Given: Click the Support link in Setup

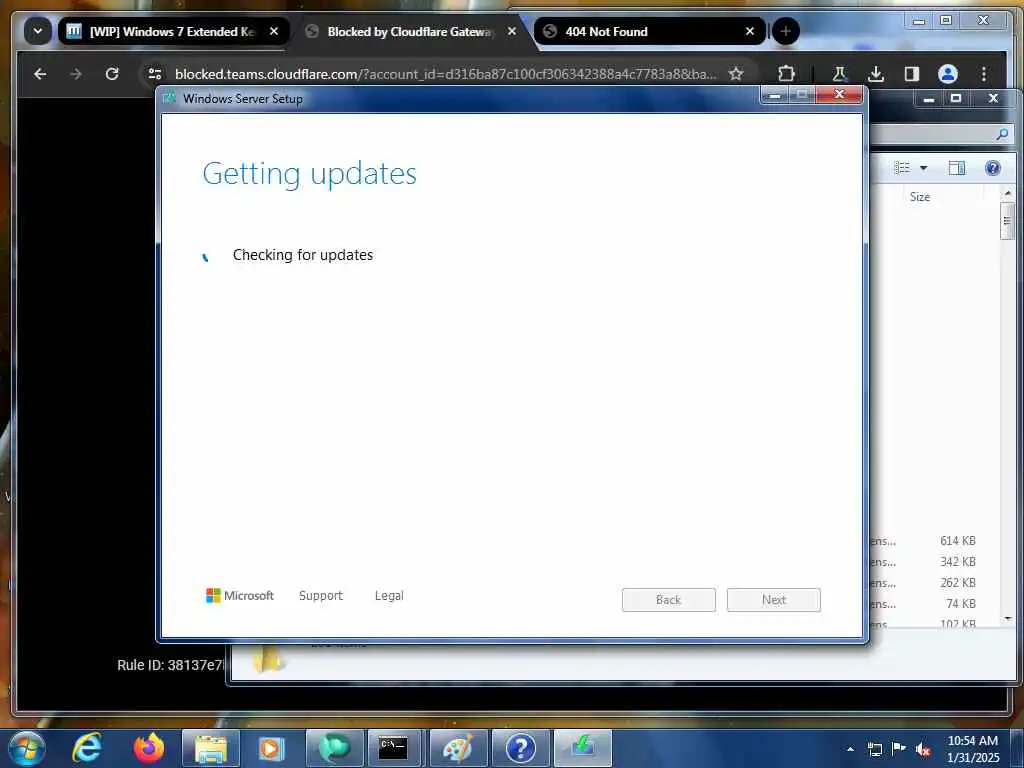Looking at the screenshot, I should (321, 596).
